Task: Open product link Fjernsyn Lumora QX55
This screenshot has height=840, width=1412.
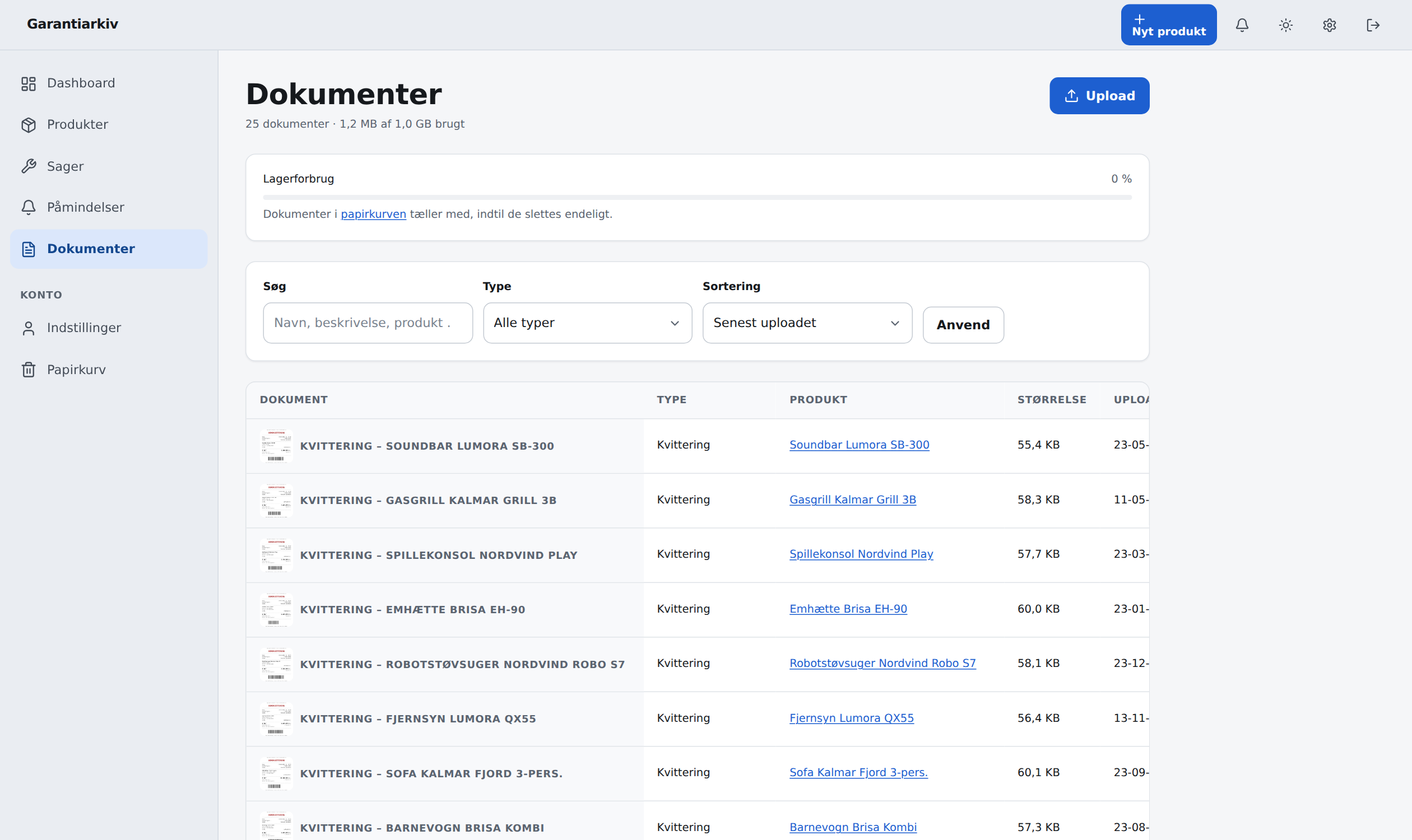Action: click(x=851, y=718)
